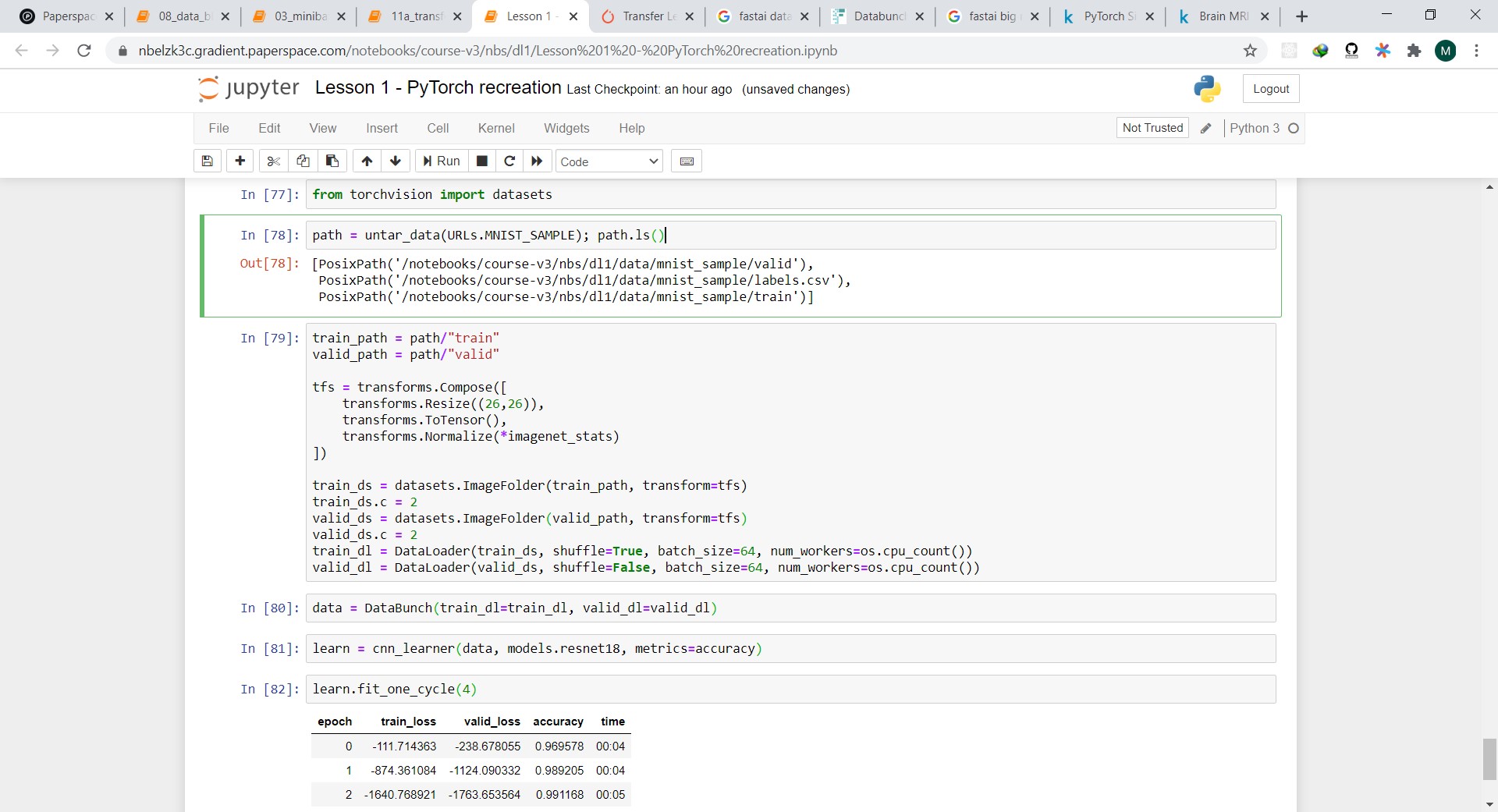Open the Kernel menu
Image resolution: width=1498 pixels, height=812 pixels.
tap(496, 128)
